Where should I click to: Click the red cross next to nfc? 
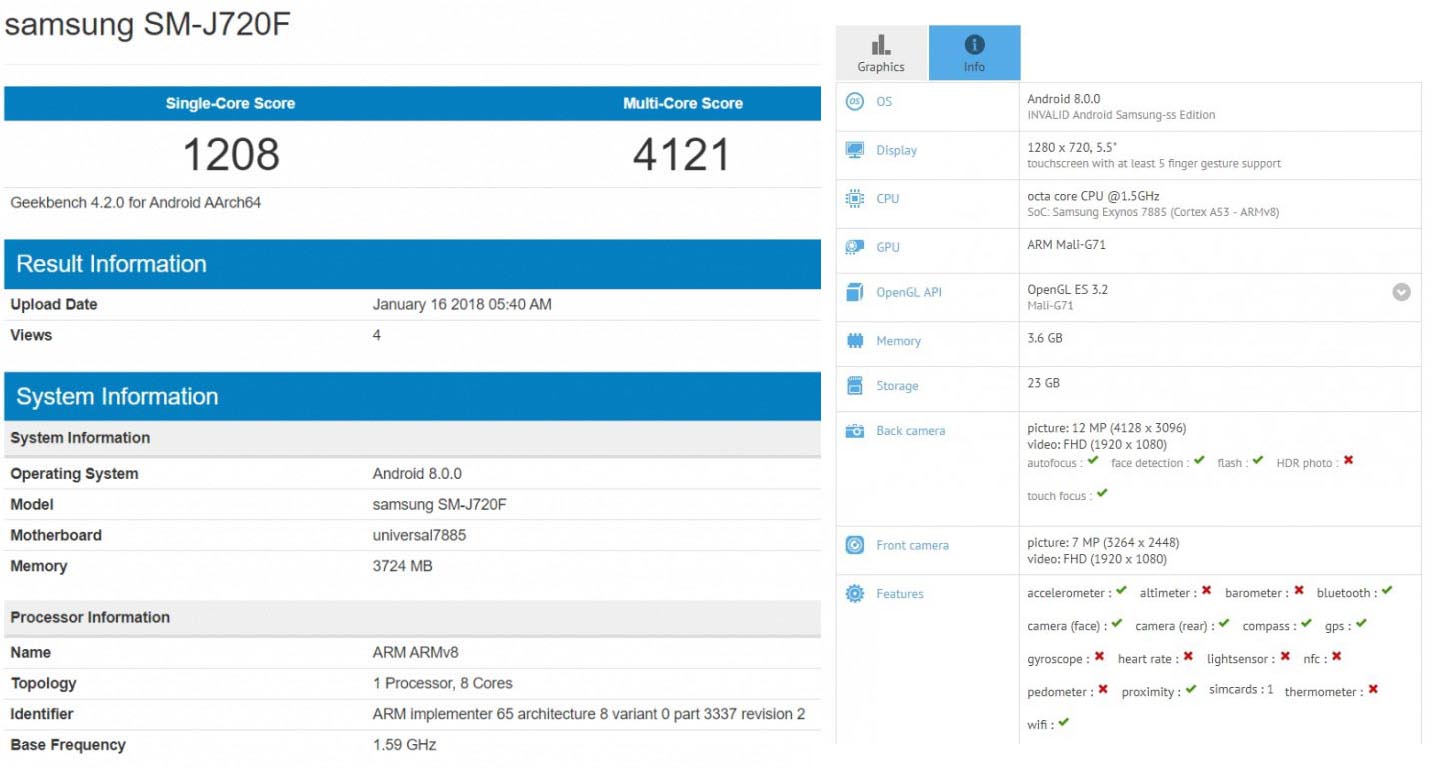pos(1336,657)
